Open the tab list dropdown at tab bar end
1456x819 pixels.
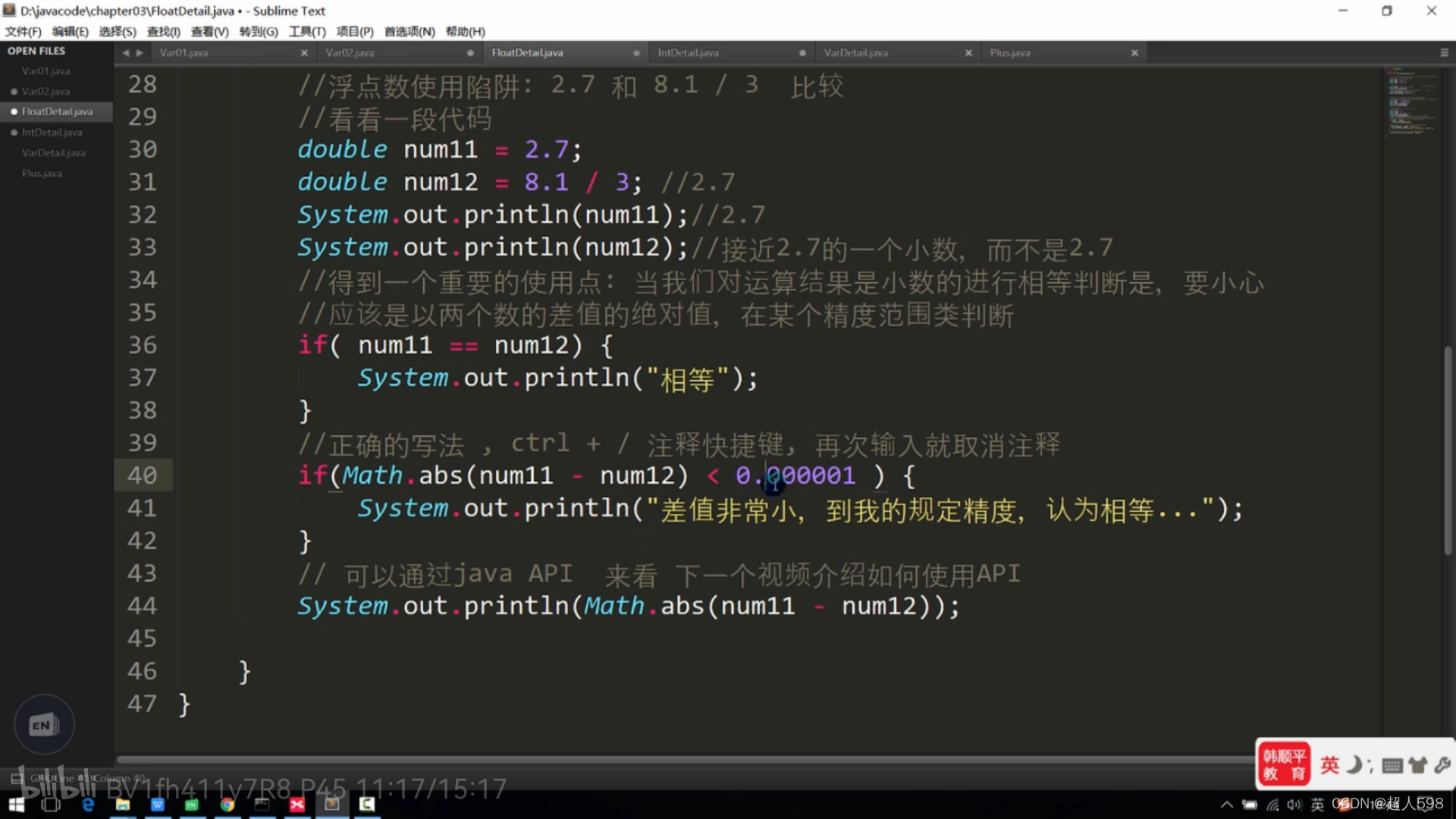pyautogui.click(x=1444, y=53)
